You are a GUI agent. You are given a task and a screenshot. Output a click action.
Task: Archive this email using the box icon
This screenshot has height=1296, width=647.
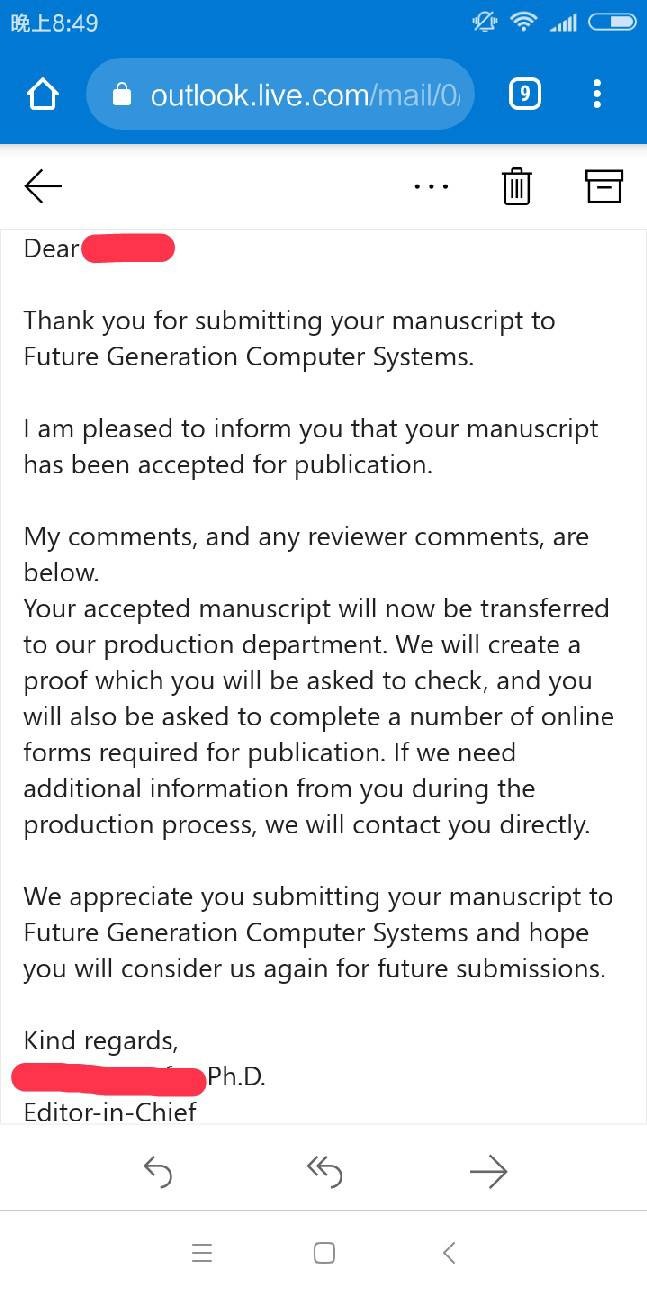coord(603,186)
